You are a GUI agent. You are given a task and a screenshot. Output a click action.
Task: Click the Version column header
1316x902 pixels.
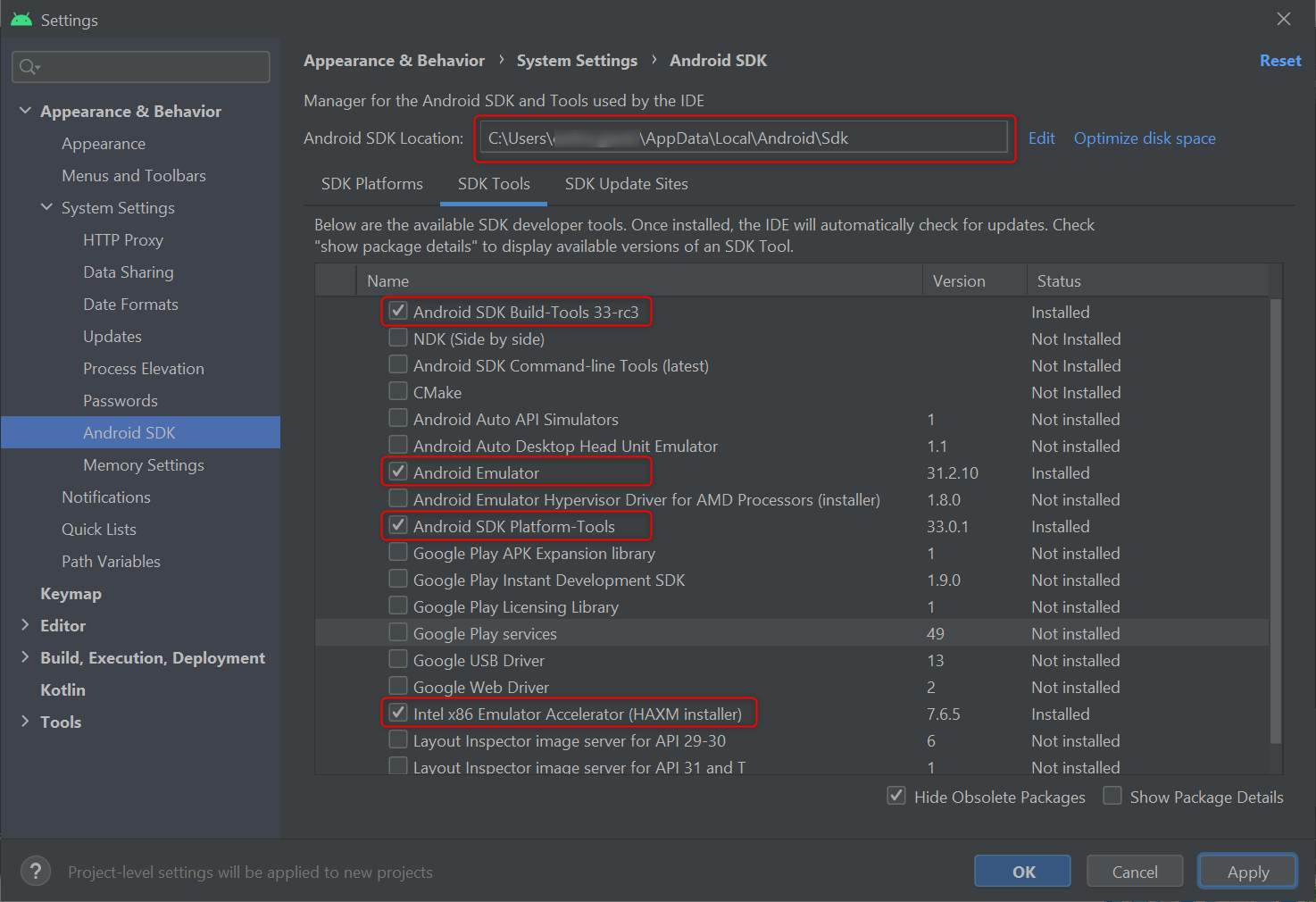pyautogui.click(x=974, y=280)
